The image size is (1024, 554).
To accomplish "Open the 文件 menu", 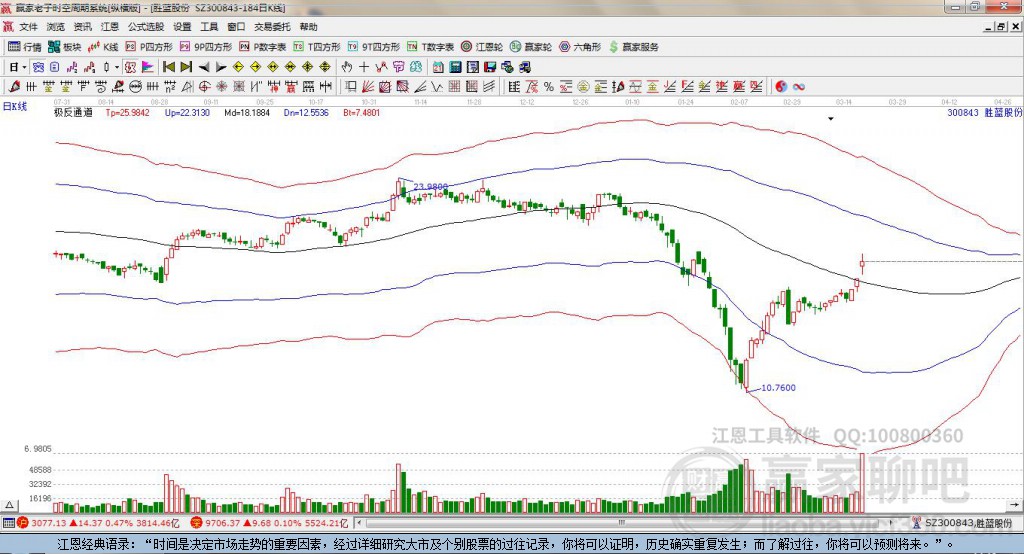I will pos(28,27).
